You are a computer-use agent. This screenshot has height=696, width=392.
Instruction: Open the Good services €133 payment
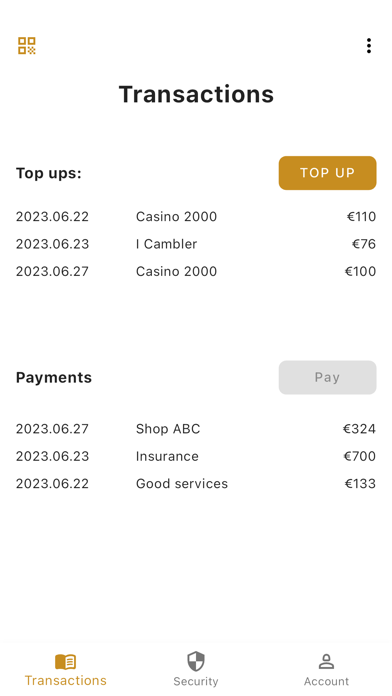click(x=196, y=483)
